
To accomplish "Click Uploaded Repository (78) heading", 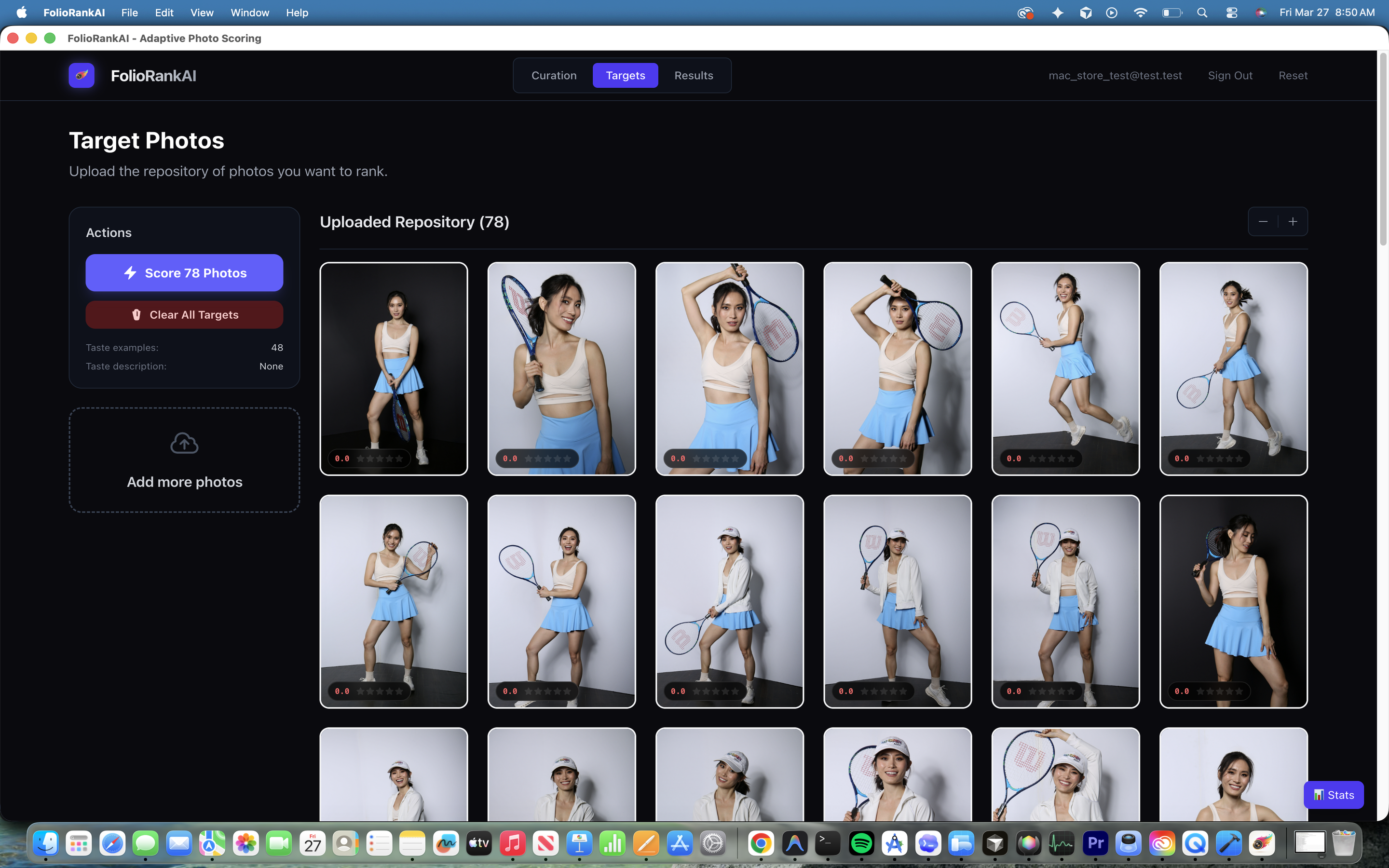I will click(414, 222).
